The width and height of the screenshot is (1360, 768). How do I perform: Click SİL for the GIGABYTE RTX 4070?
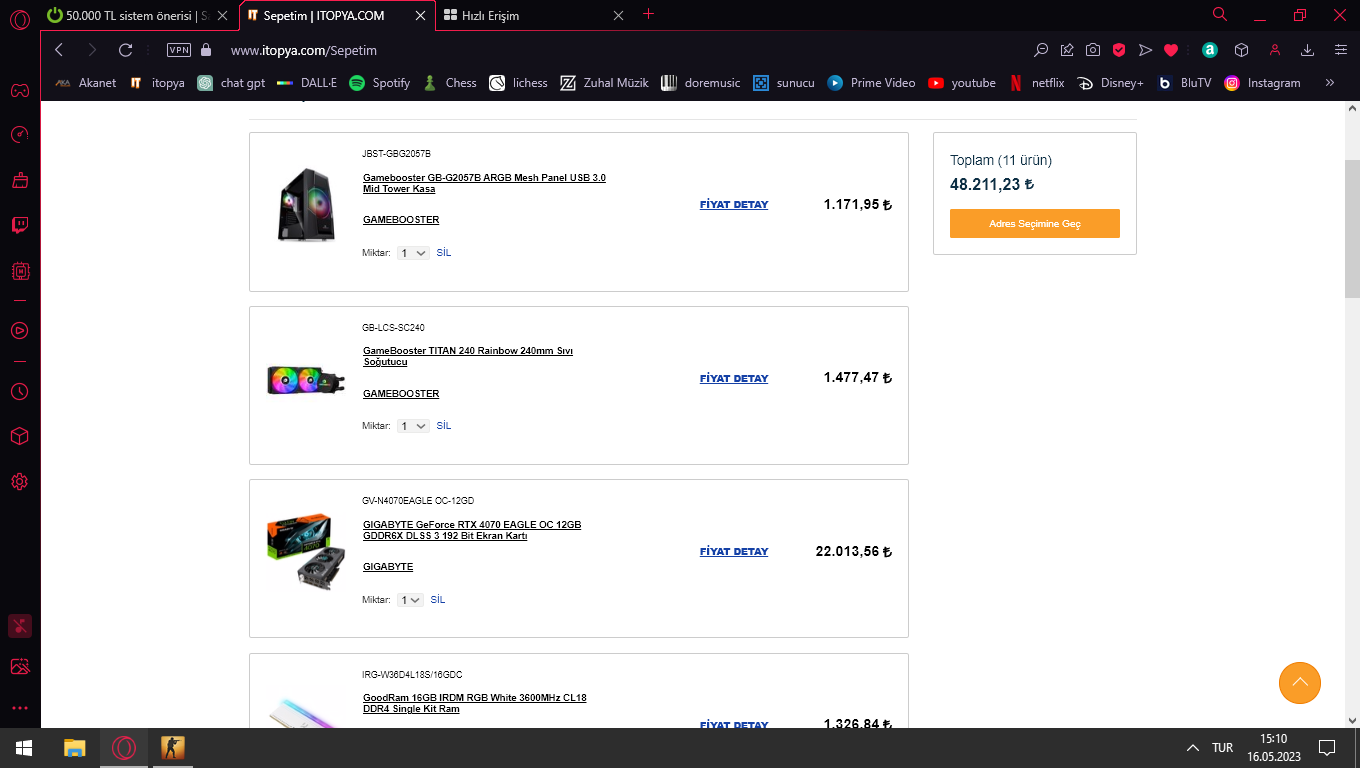(x=438, y=600)
